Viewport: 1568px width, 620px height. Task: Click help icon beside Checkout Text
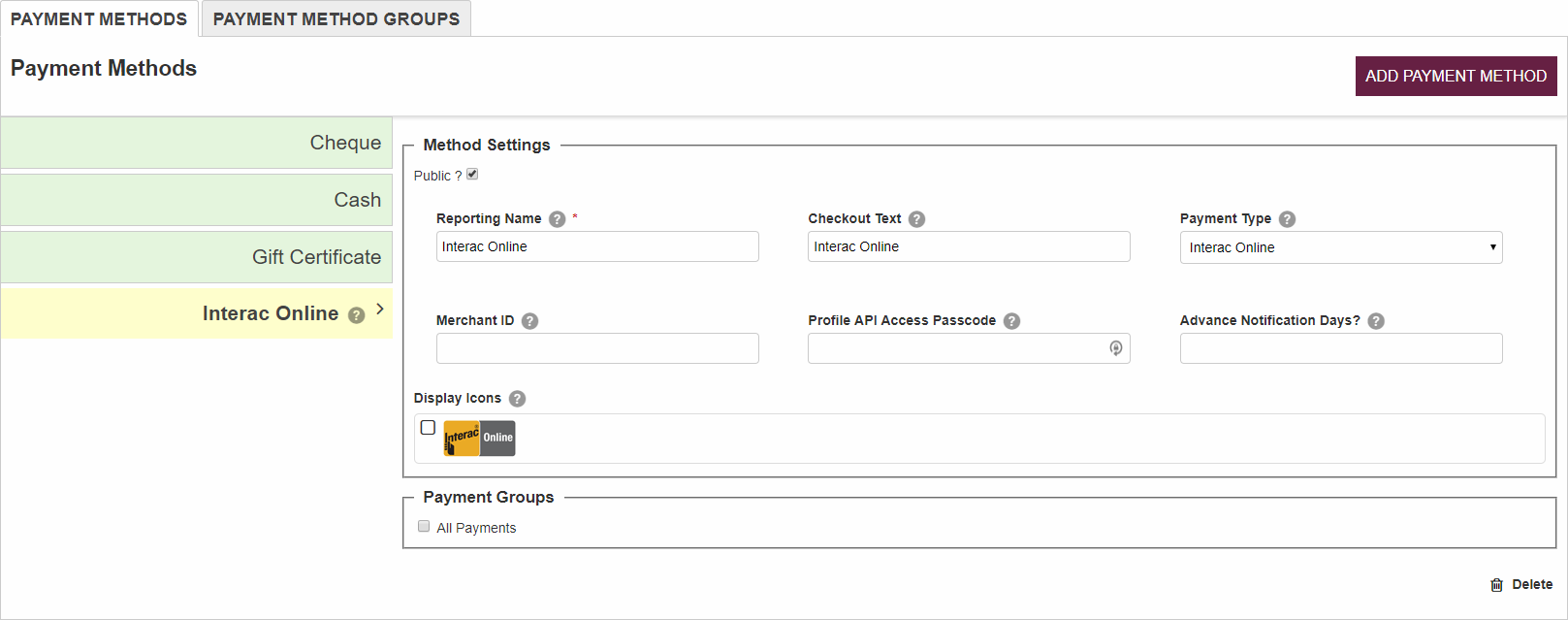point(916,219)
